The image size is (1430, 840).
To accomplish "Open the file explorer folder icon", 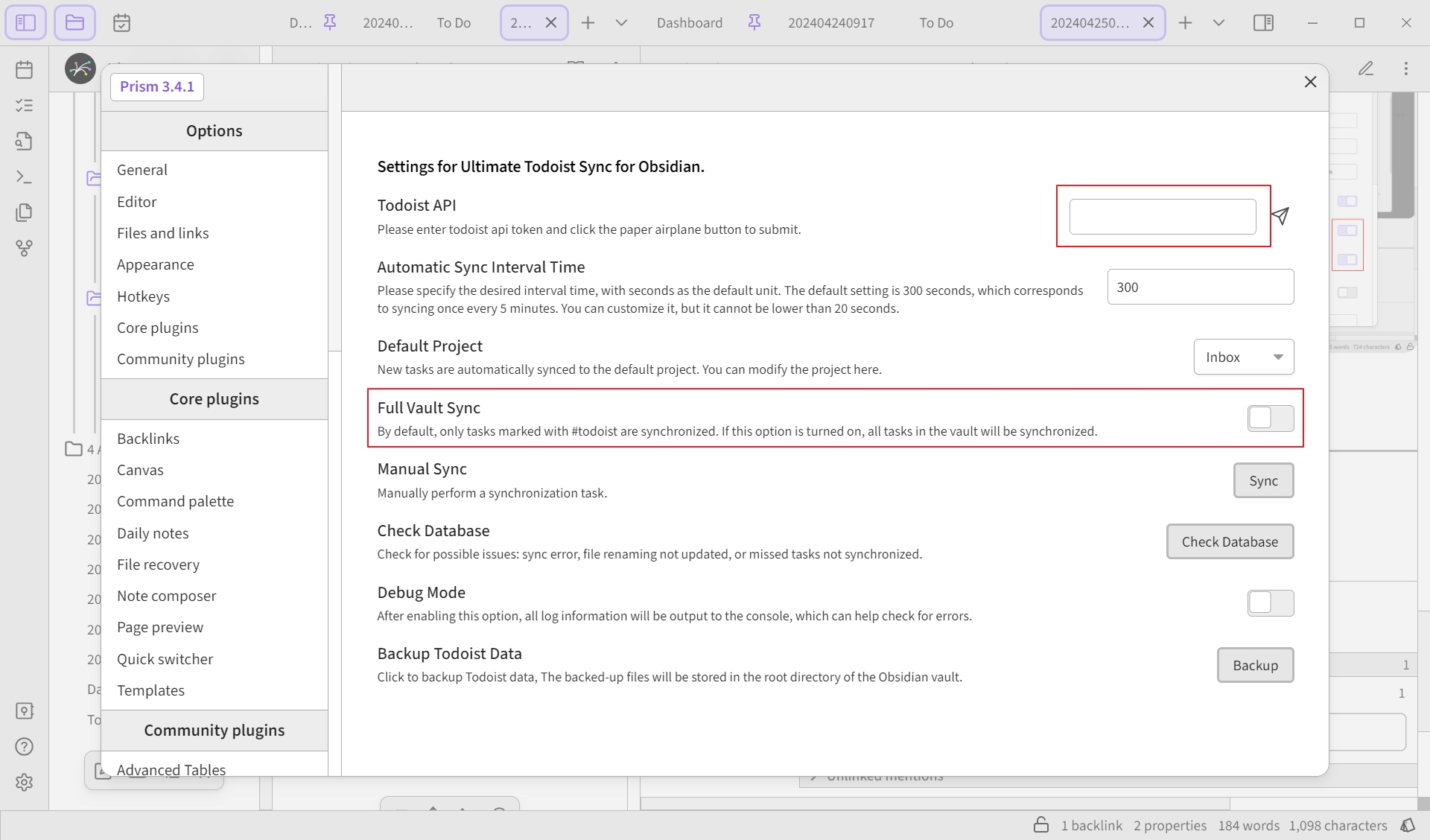I will (x=74, y=22).
